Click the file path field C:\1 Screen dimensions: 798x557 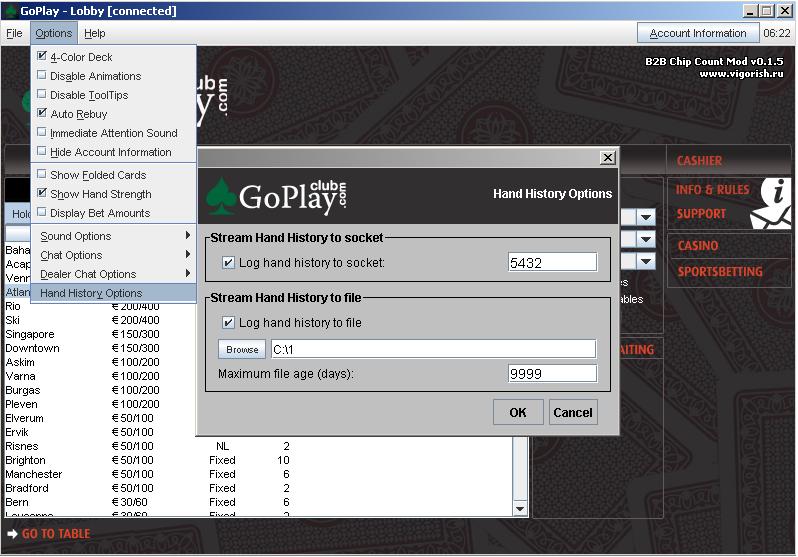pos(433,349)
